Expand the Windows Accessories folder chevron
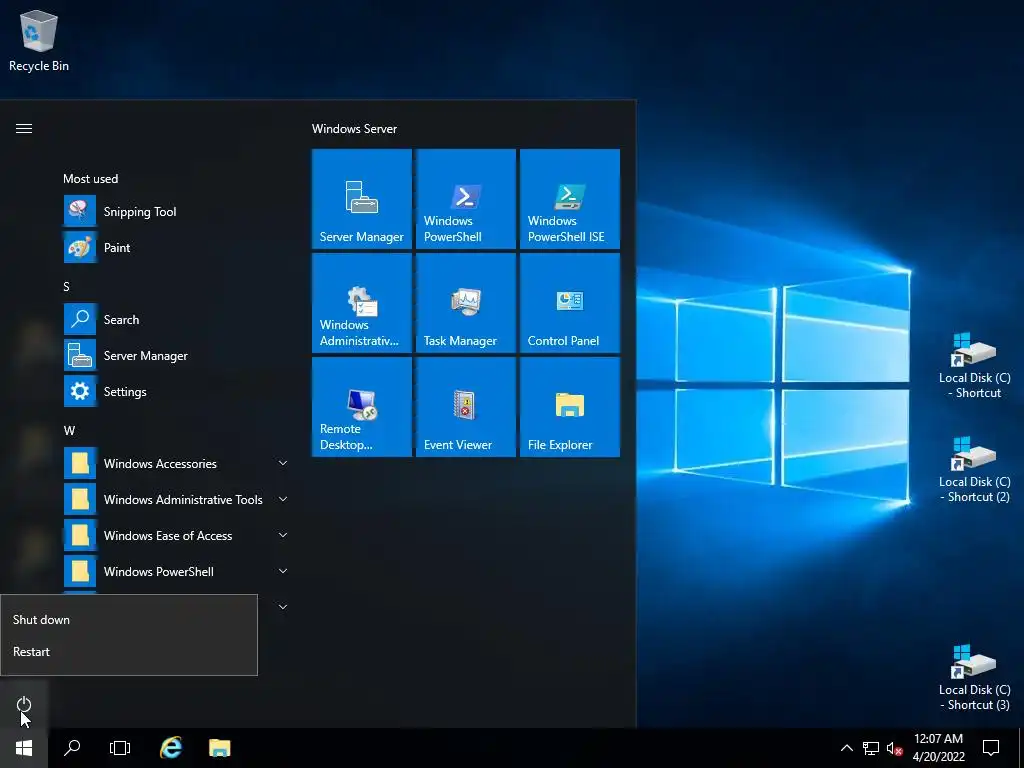 pos(283,463)
